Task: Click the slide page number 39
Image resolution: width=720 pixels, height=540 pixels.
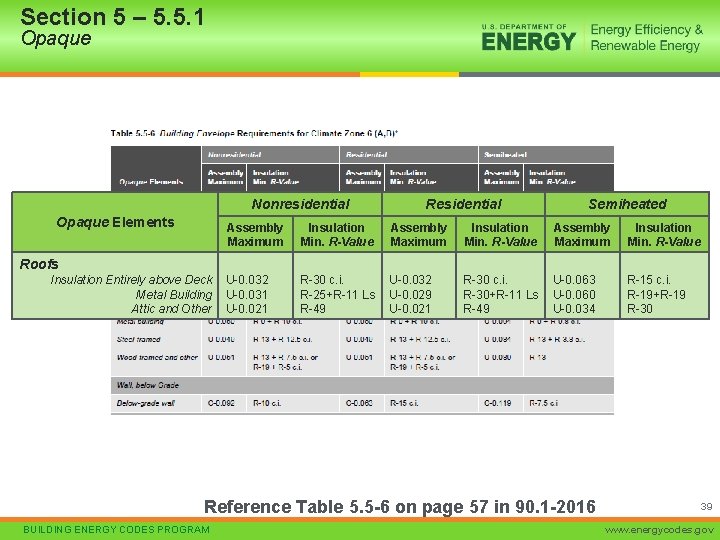Action: [706, 506]
